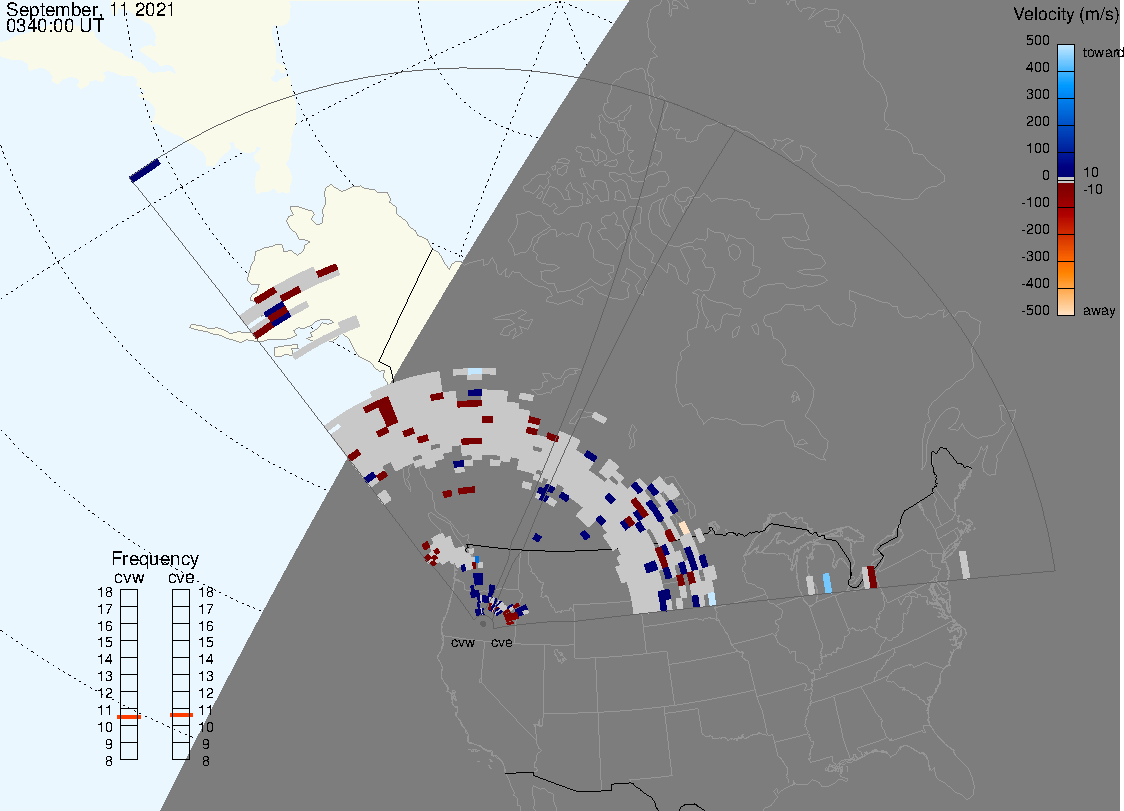Click the '-500' label on velocity scale

1035,310
